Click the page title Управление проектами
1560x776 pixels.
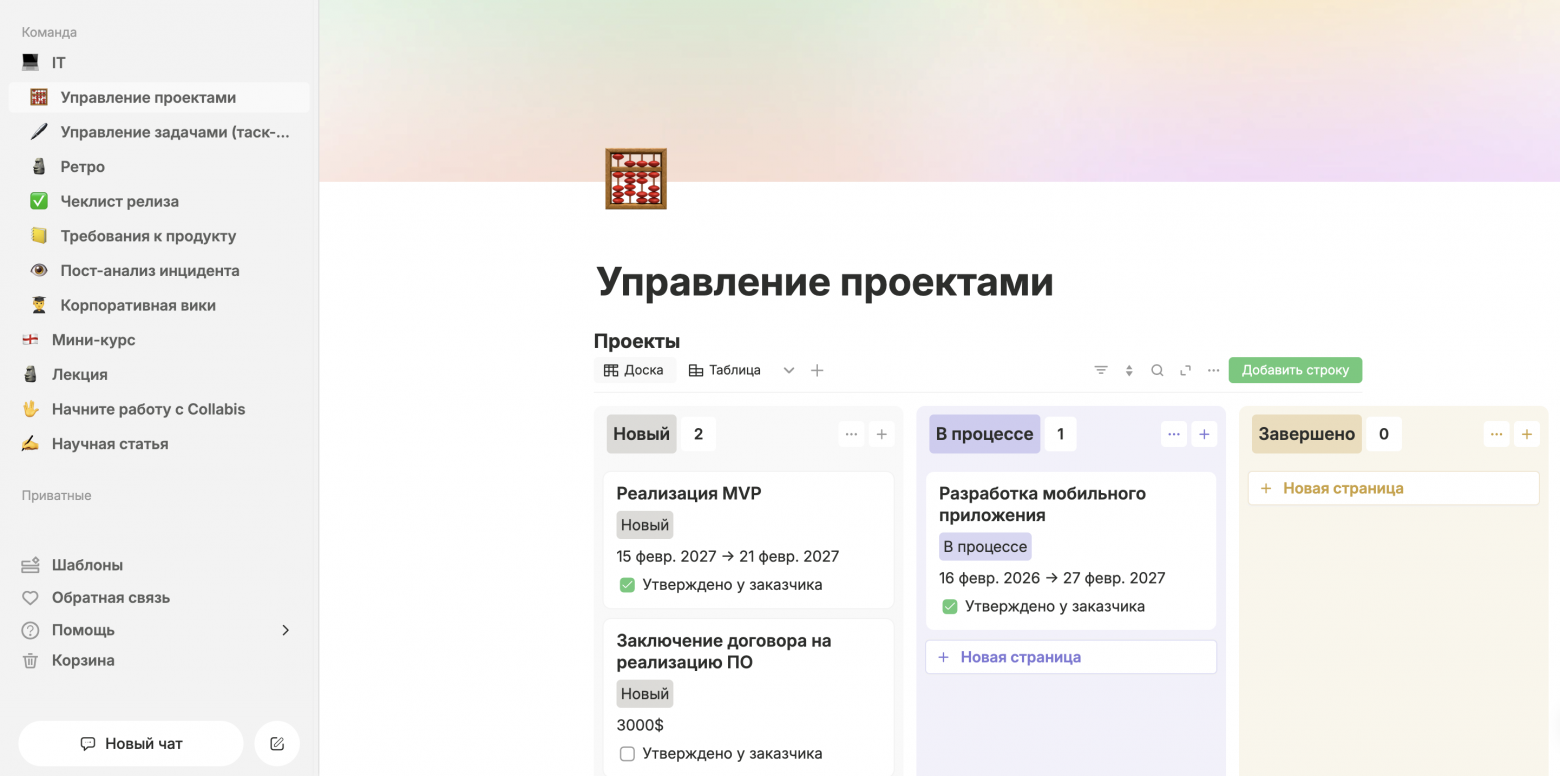point(825,281)
